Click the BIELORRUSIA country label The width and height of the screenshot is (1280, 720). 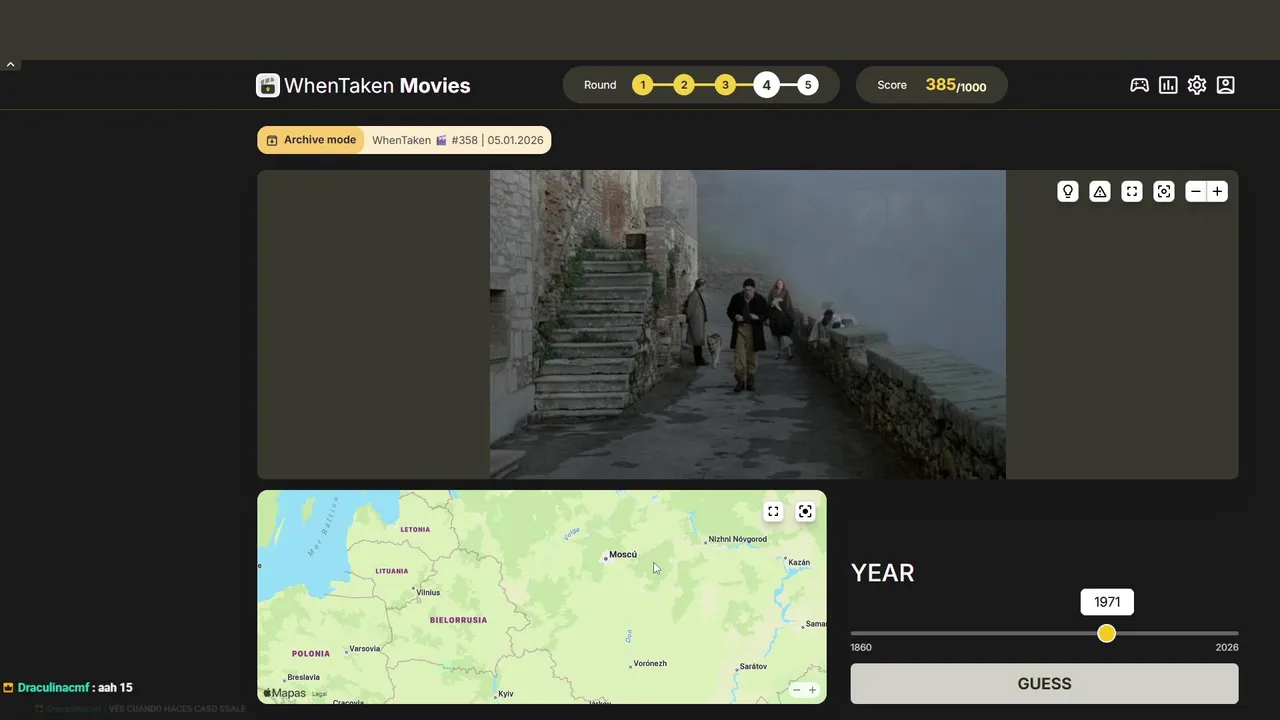coord(458,620)
